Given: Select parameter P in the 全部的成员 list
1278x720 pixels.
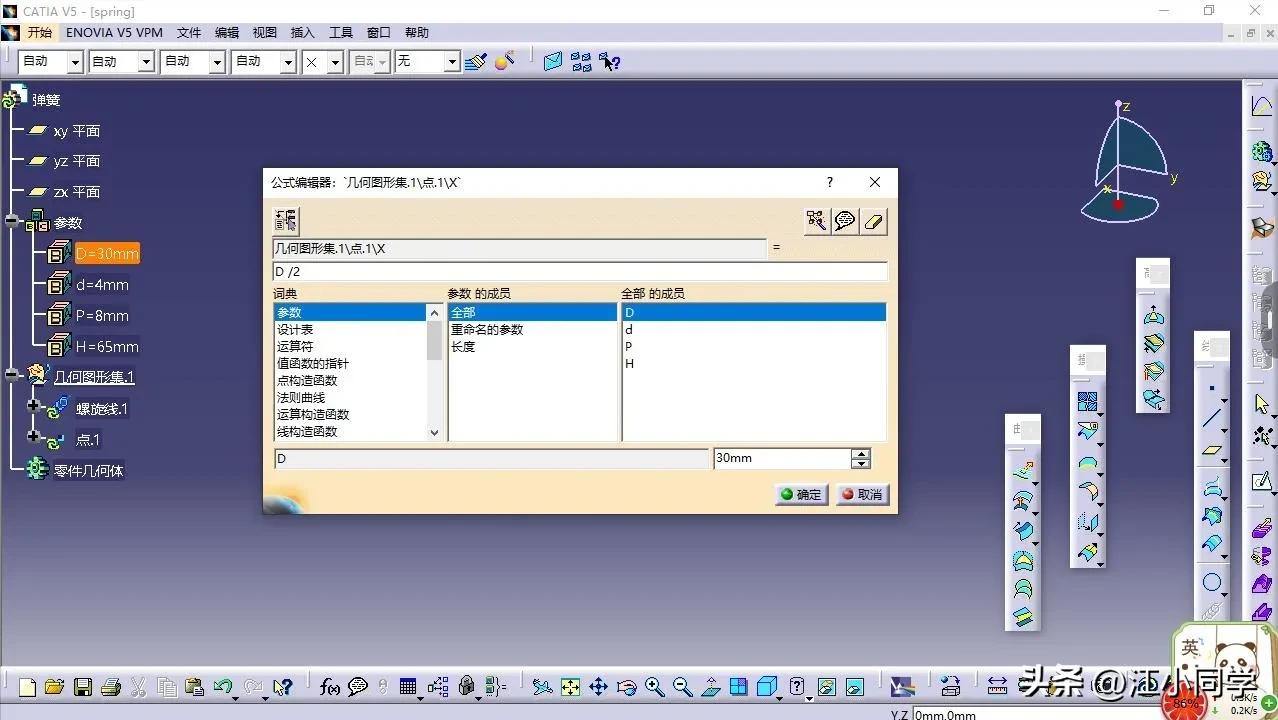Looking at the screenshot, I should pos(700,346).
